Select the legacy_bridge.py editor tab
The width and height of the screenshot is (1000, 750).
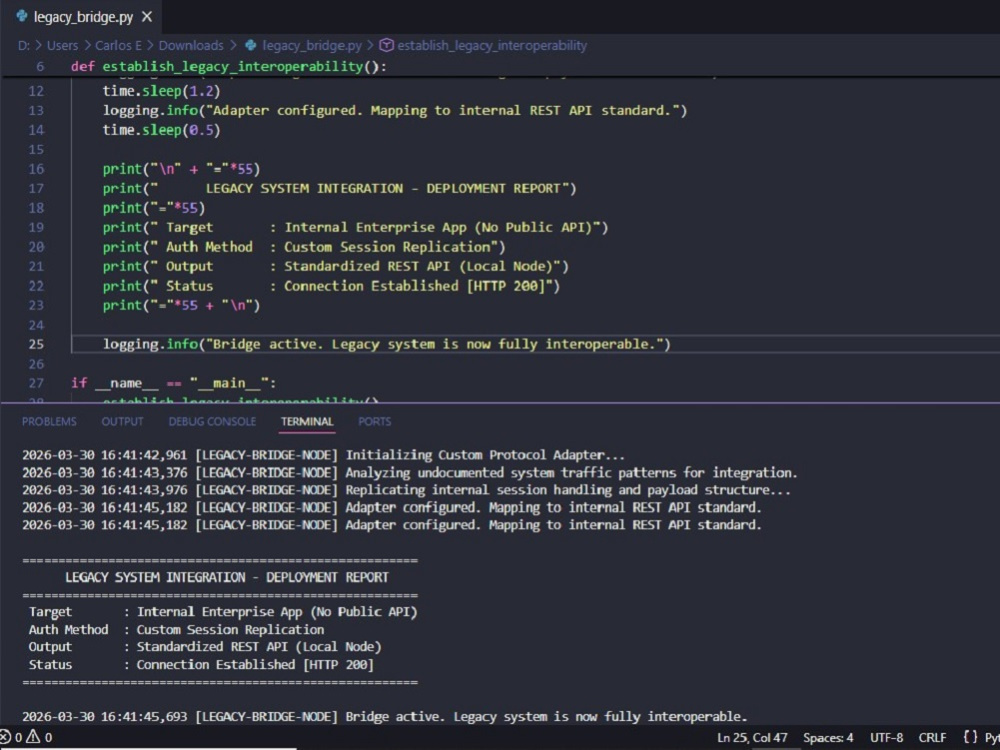pyautogui.click(x=81, y=17)
